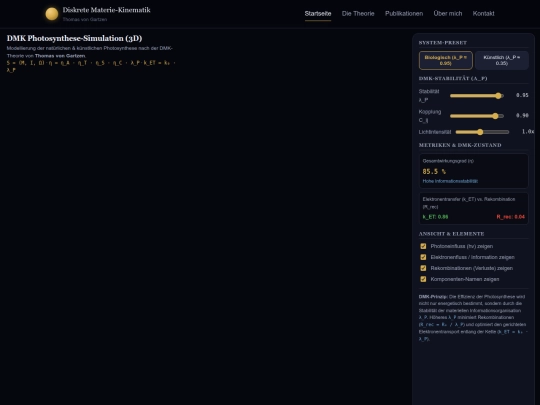Open the Über mich page

pyautogui.click(x=448, y=13)
